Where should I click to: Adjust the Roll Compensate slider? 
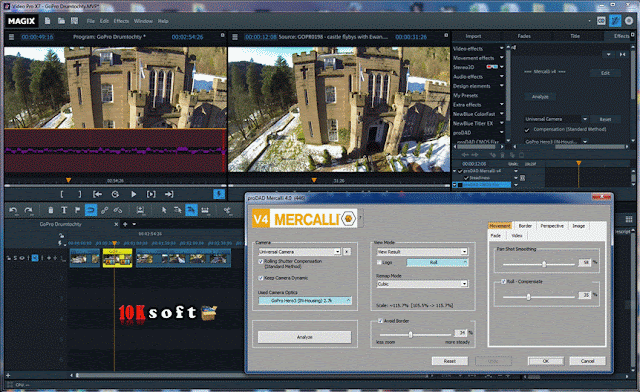tap(528, 297)
